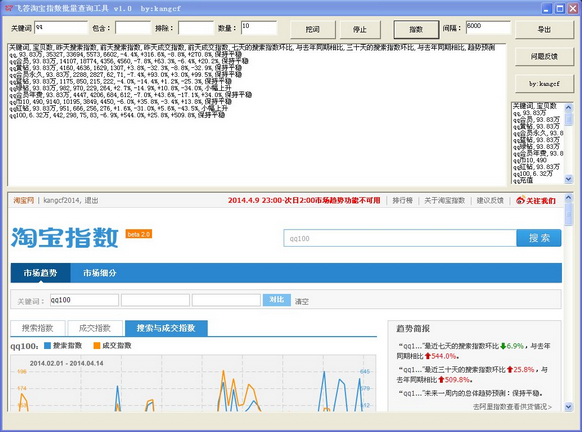Select the qq100 result row in output
Viewport: 584px width, 433px height.
tap(117, 115)
